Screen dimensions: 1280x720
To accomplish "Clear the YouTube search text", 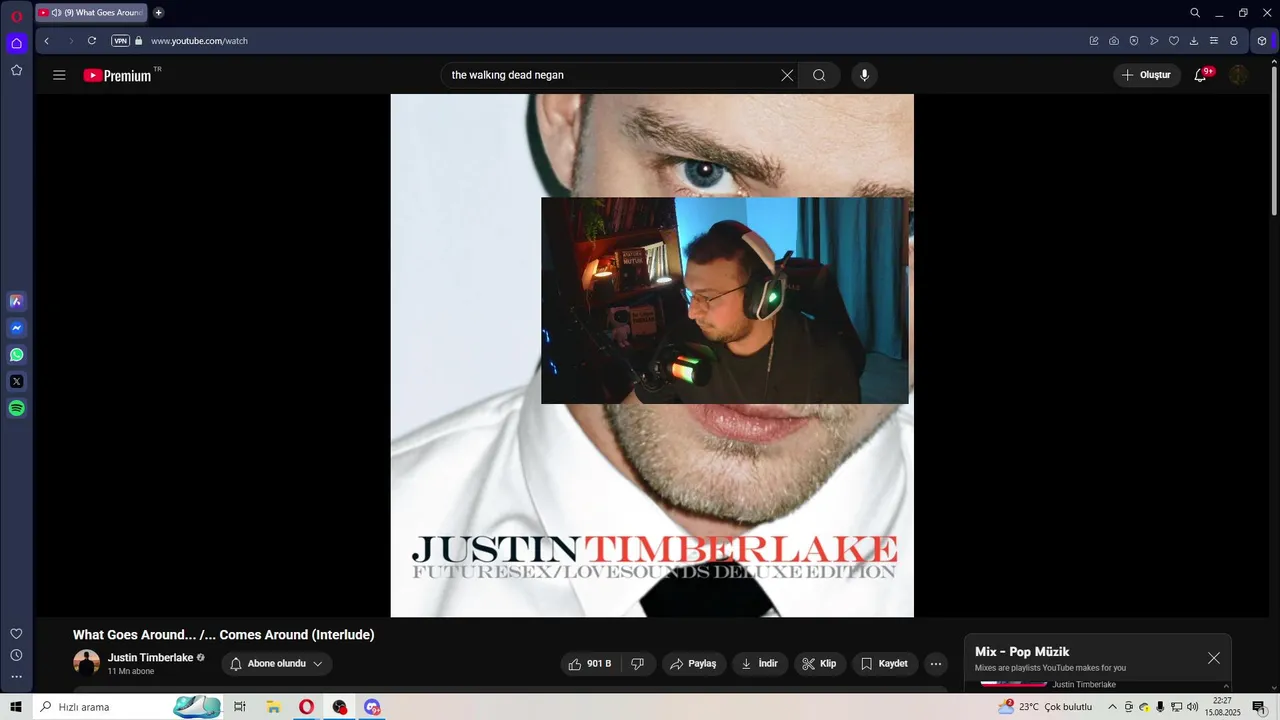I will click(787, 75).
